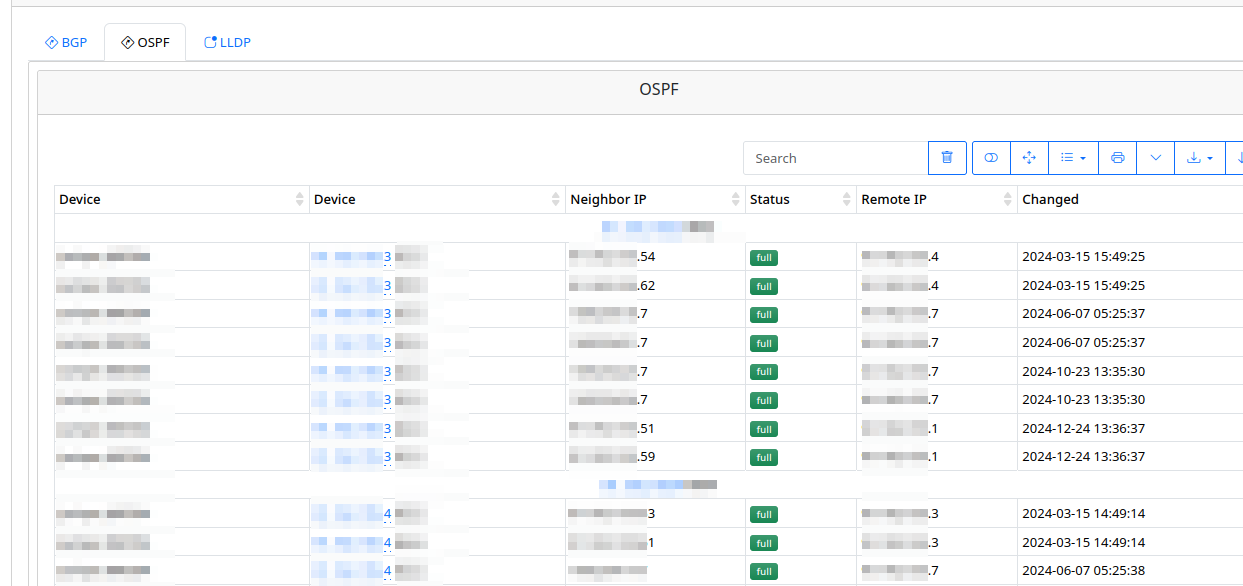Click the card view toggle icon

[x=991, y=158]
